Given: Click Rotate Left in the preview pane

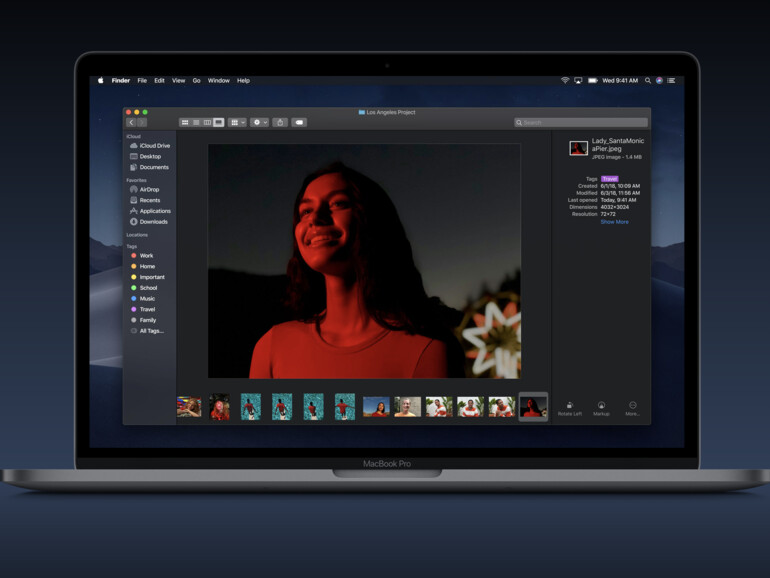Looking at the screenshot, I should pyautogui.click(x=570, y=408).
